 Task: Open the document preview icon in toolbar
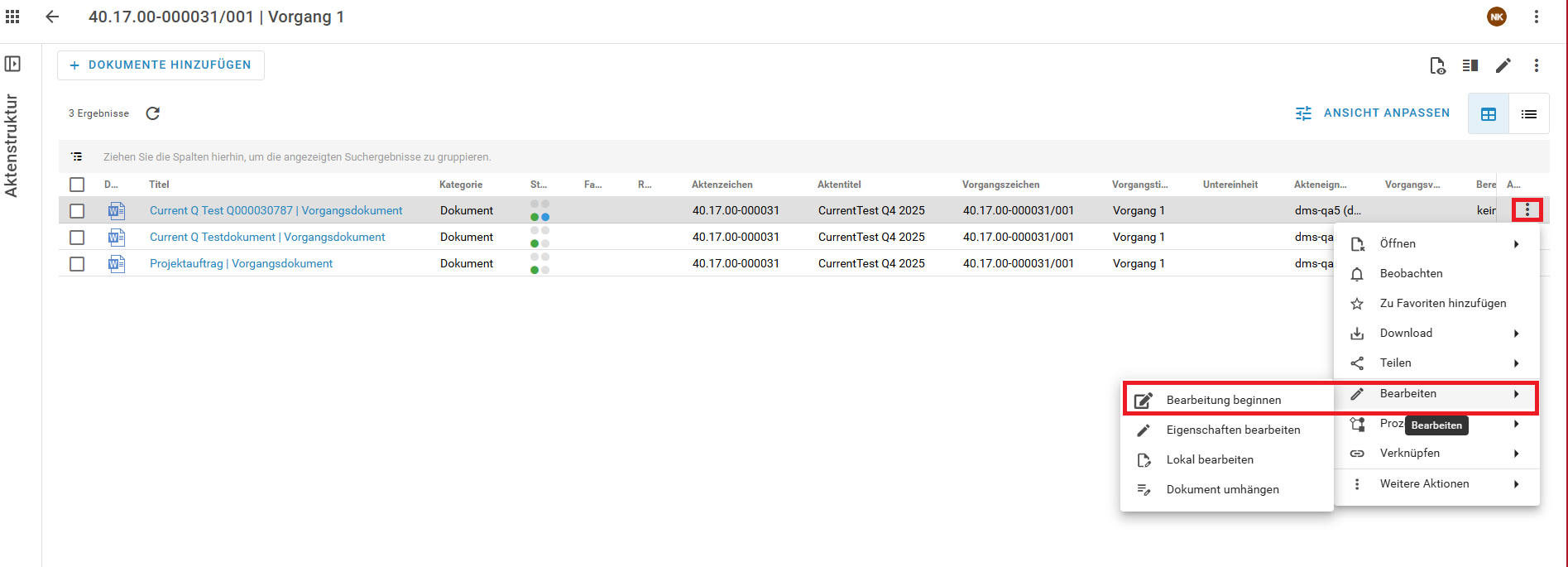coord(1437,65)
